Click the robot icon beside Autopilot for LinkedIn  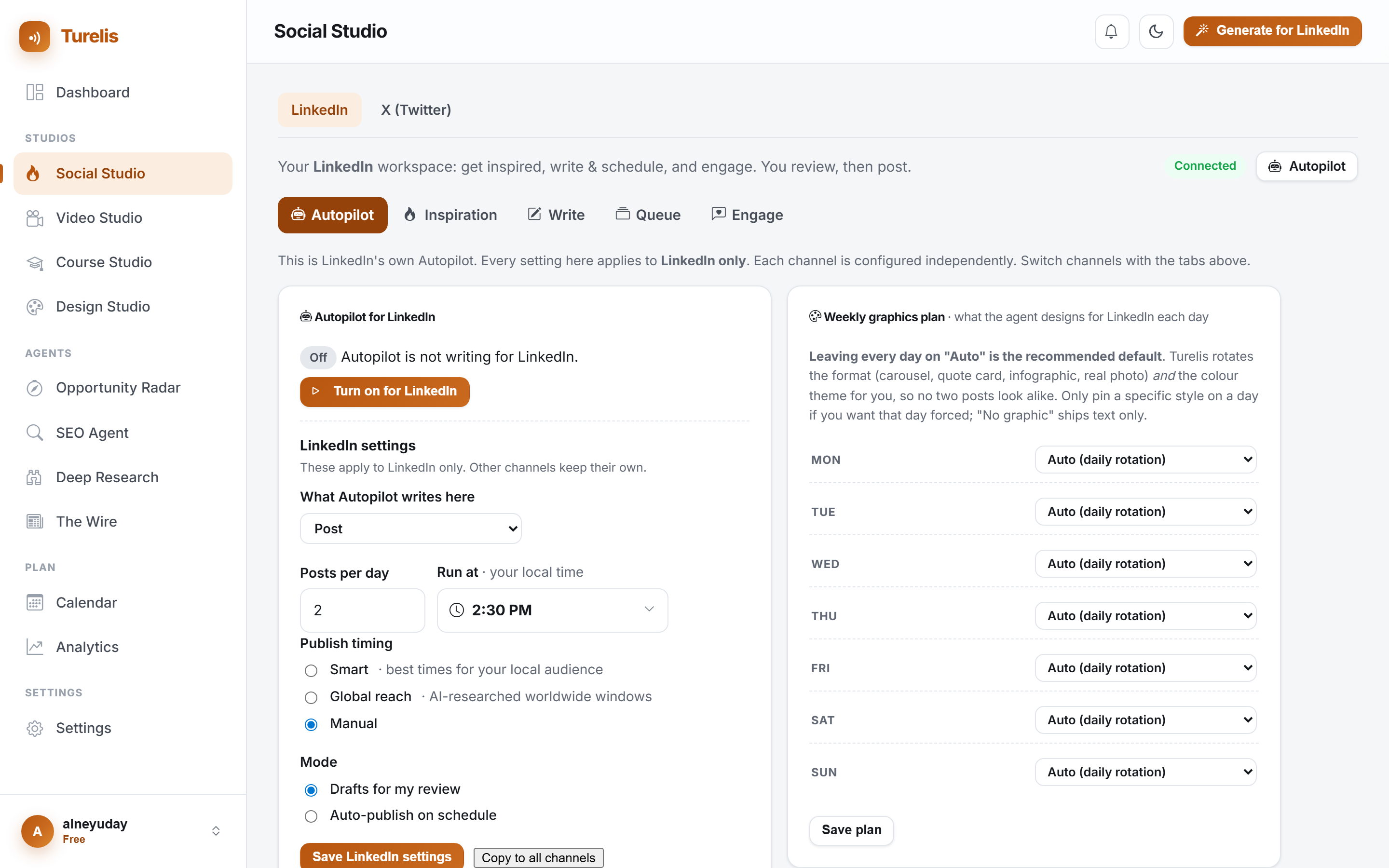point(306,316)
